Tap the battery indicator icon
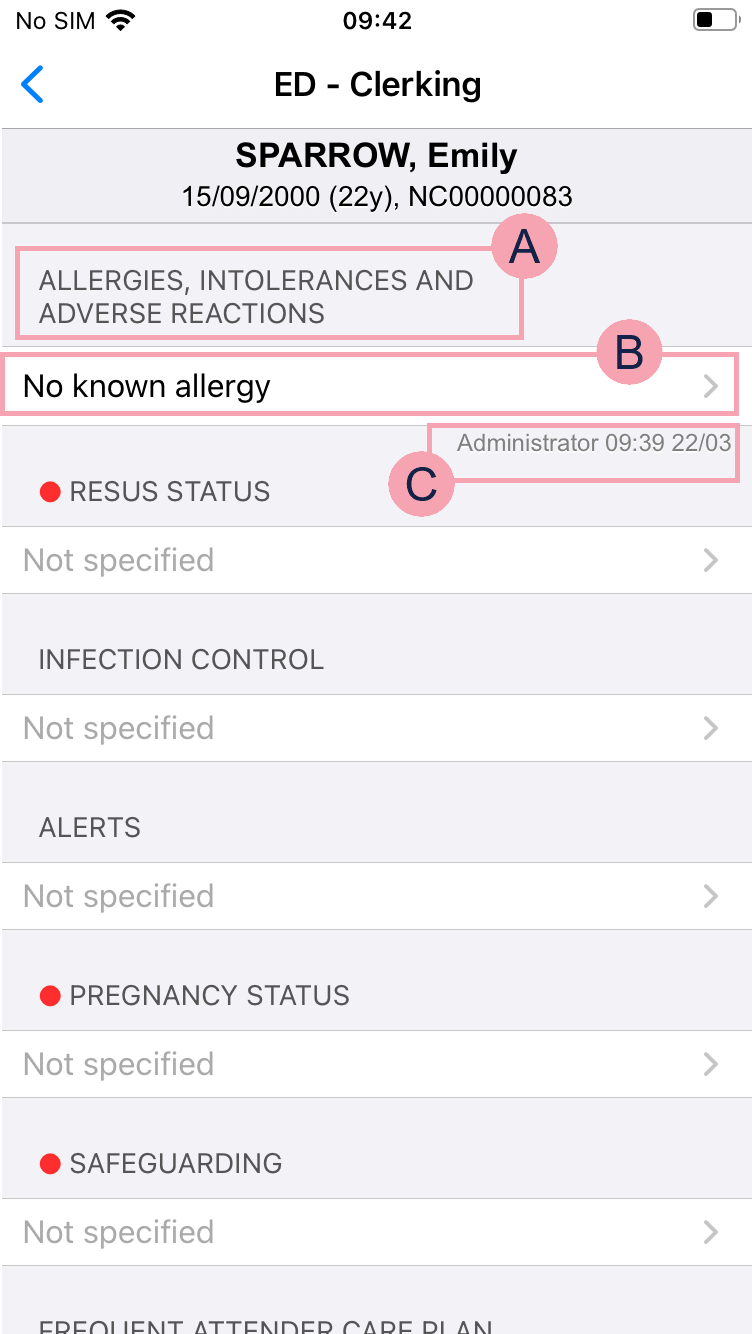The height and width of the screenshot is (1334, 752). pos(715,20)
